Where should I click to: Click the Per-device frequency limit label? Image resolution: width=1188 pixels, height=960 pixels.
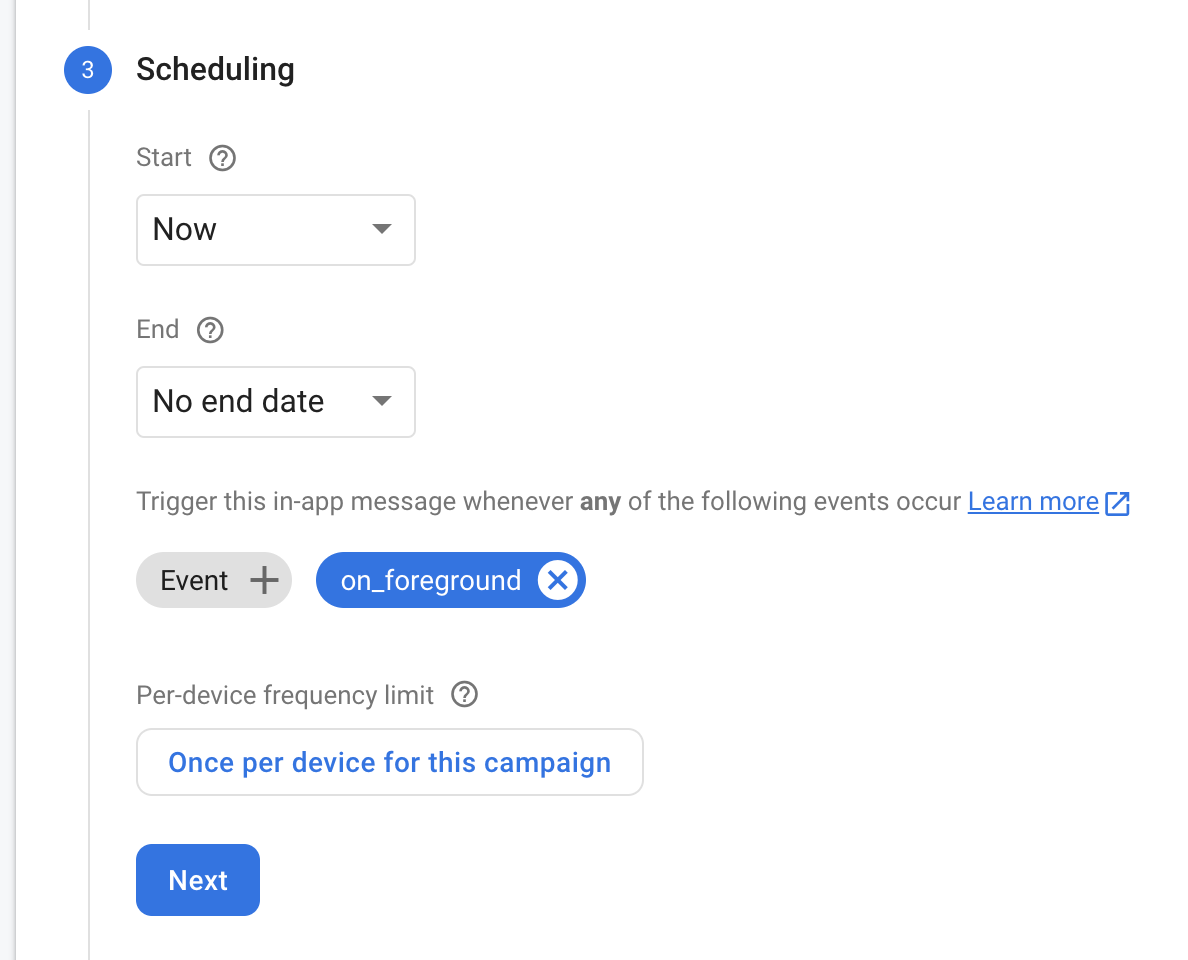coord(285,694)
